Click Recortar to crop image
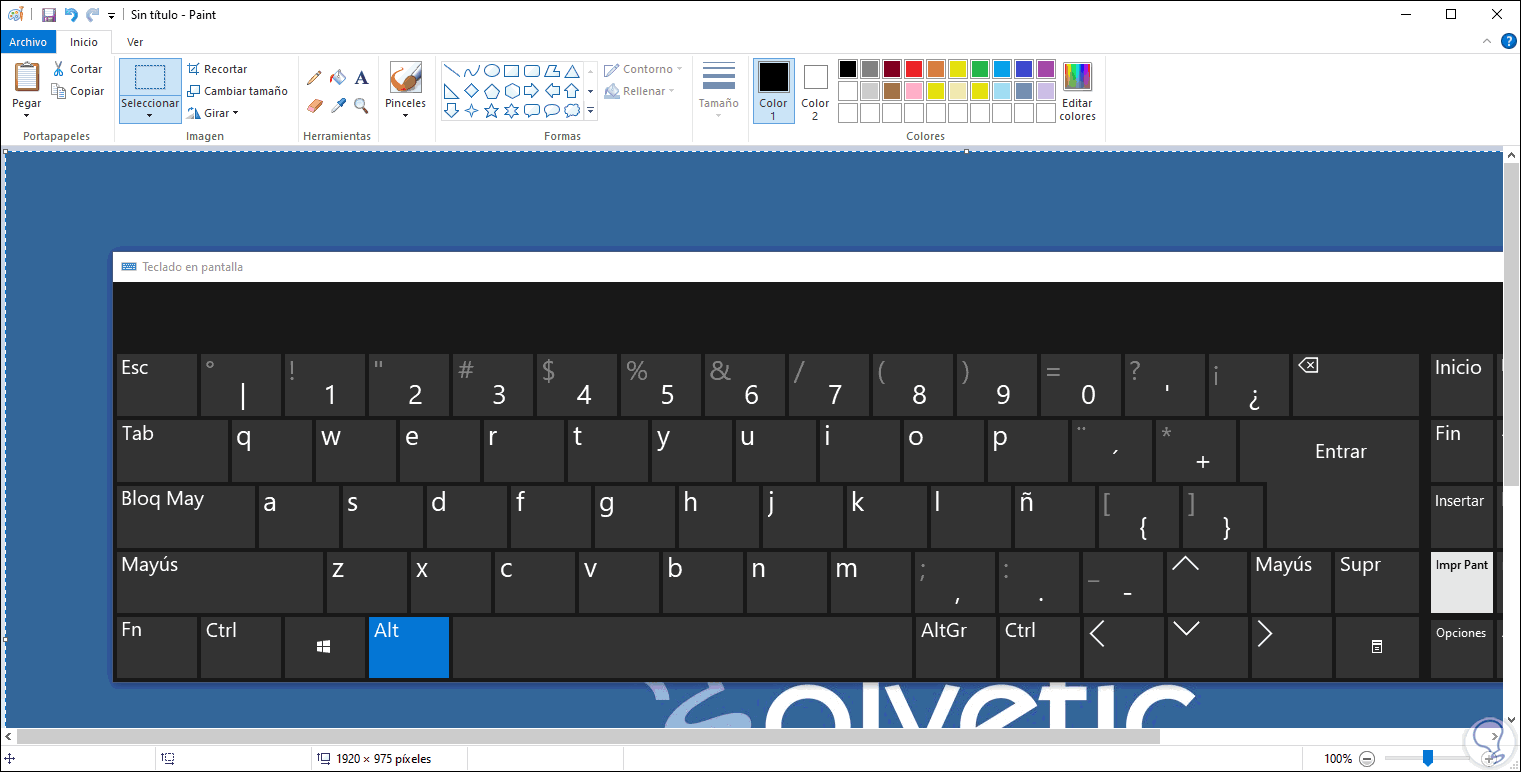 coord(216,69)
